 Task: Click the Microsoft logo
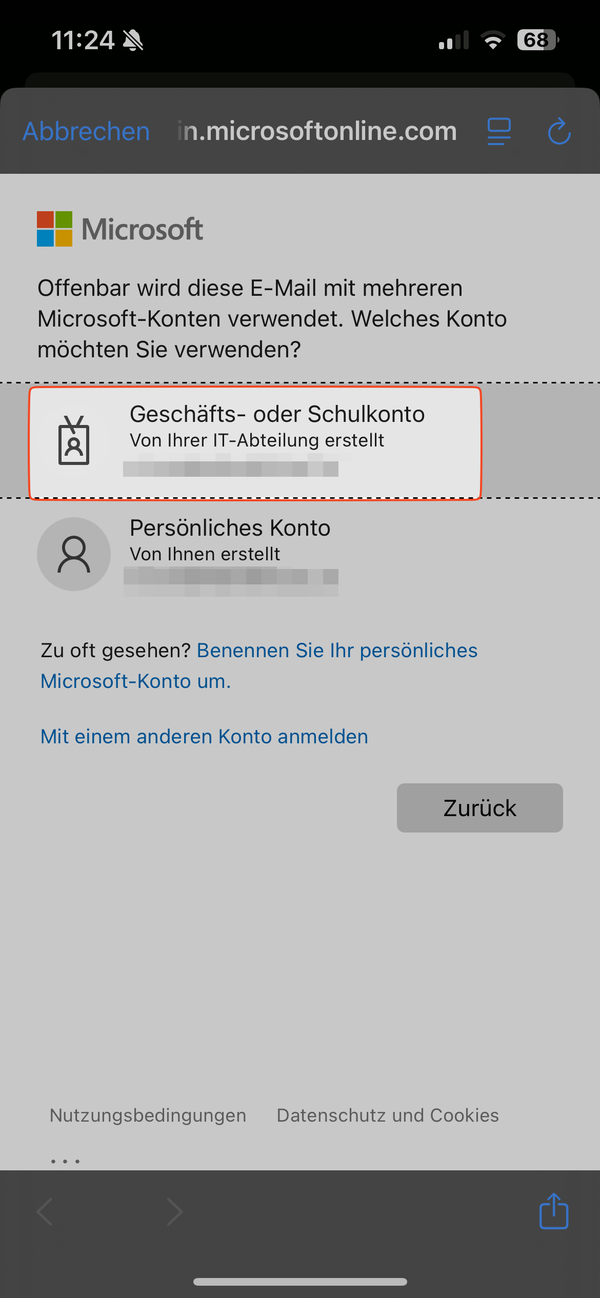[120, 229]
